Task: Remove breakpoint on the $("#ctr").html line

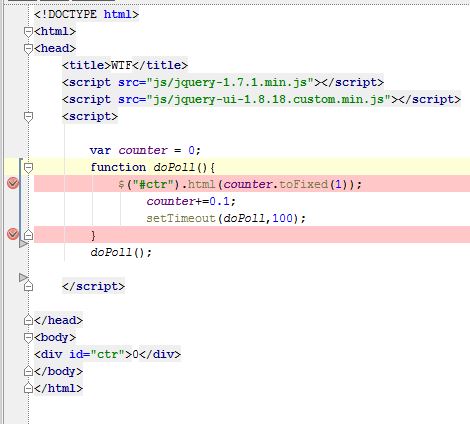Action: pos(13,183)
